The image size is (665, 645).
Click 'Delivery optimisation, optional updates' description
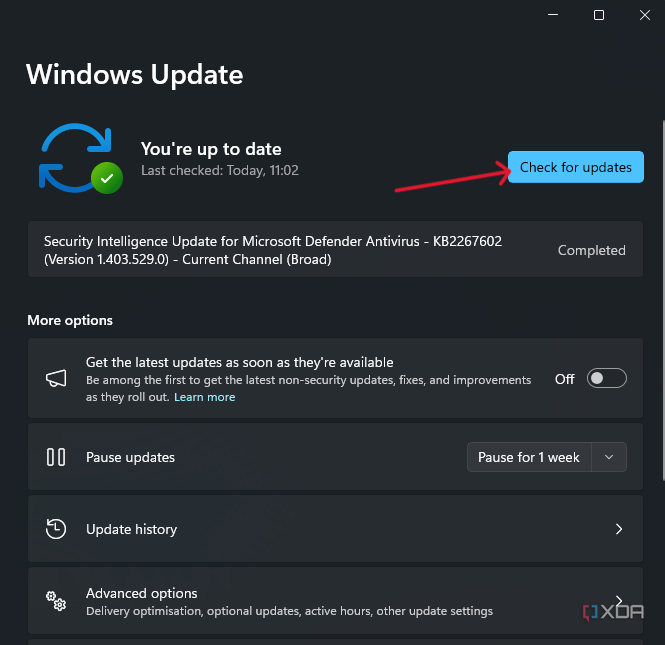coord(289,611)
